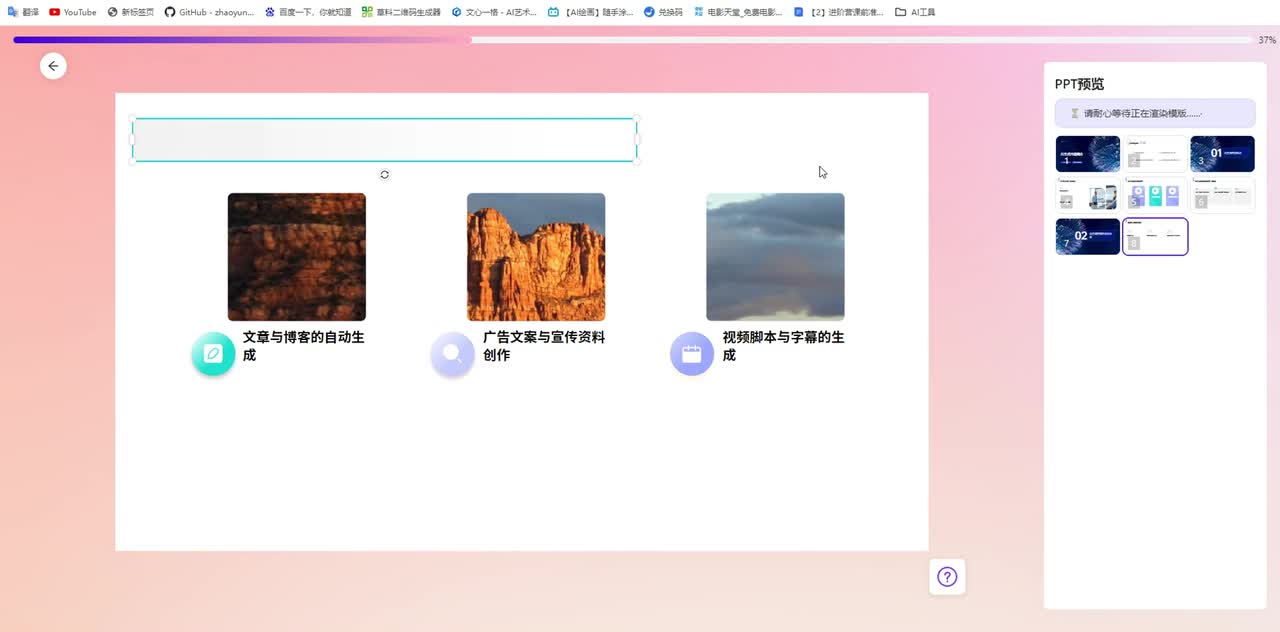Open the AI工具 bookmarks folder

point(915,12)
